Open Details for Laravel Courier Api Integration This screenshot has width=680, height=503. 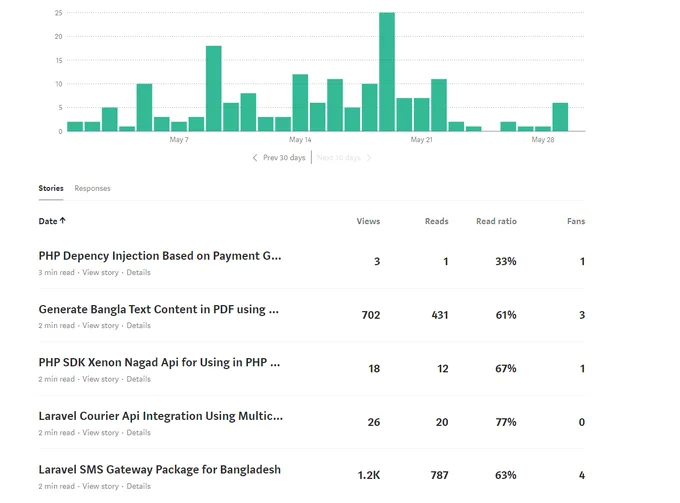(138, 433)
